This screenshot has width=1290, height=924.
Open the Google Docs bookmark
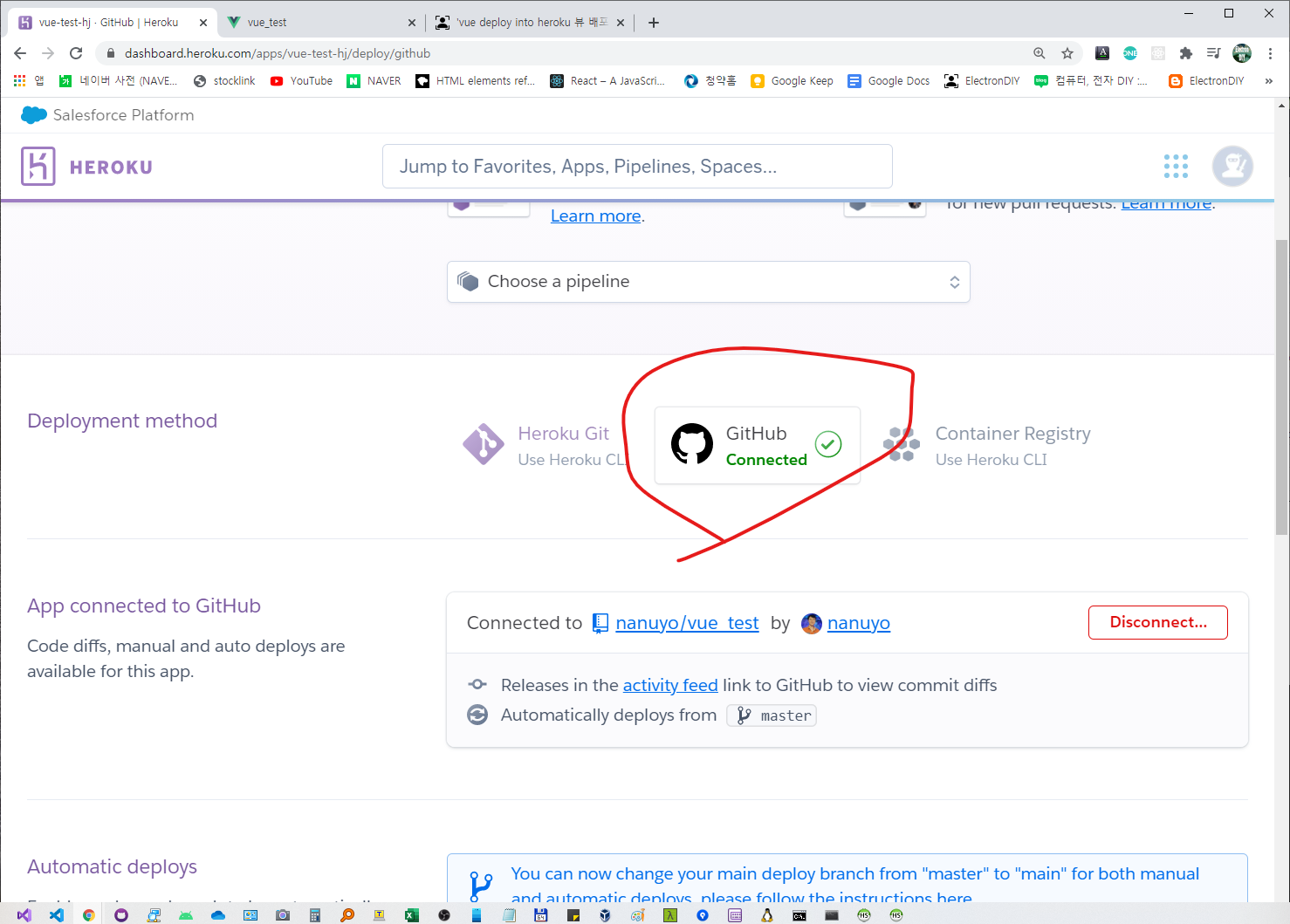[x=889, y=81]
